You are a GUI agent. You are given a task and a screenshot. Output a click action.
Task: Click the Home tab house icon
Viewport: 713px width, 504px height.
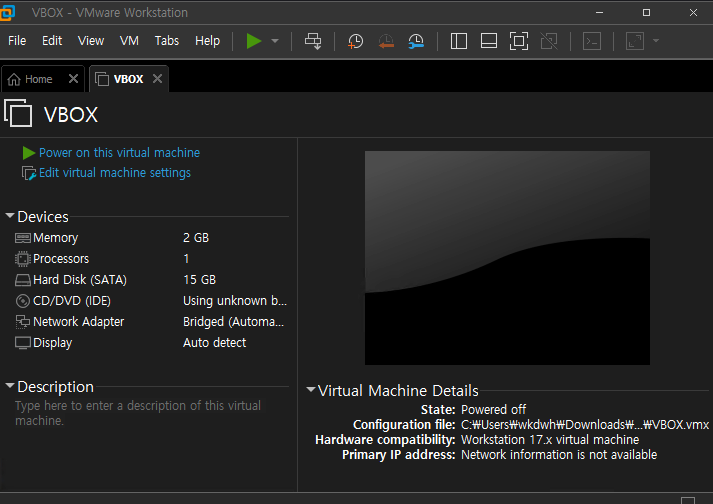[14, 79]
